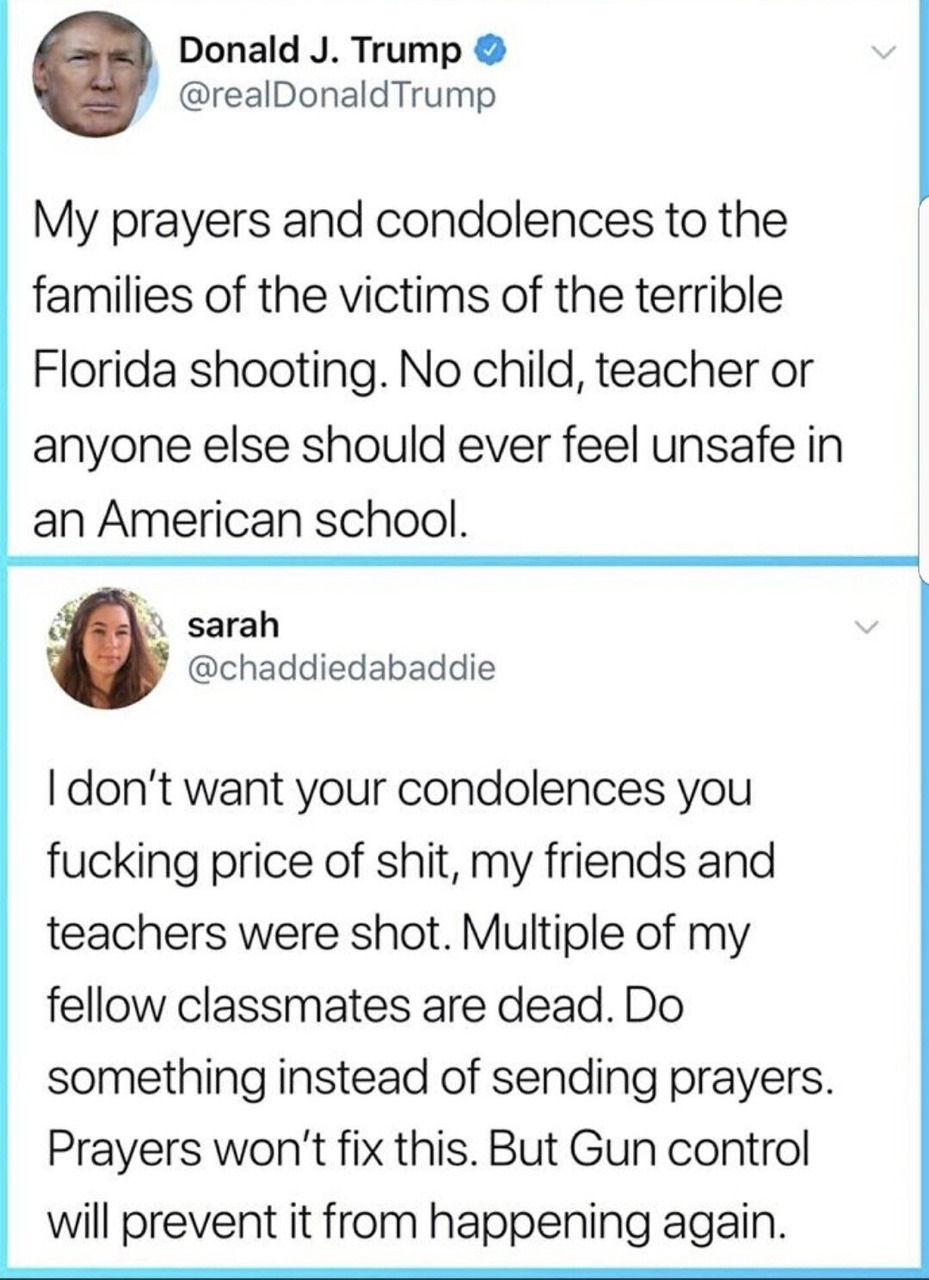Image resolution: width=929 pixels, height=1280 pixels.
Task: Click the line "something instead of sending prayers."
Action: [x=439, y=1078]
